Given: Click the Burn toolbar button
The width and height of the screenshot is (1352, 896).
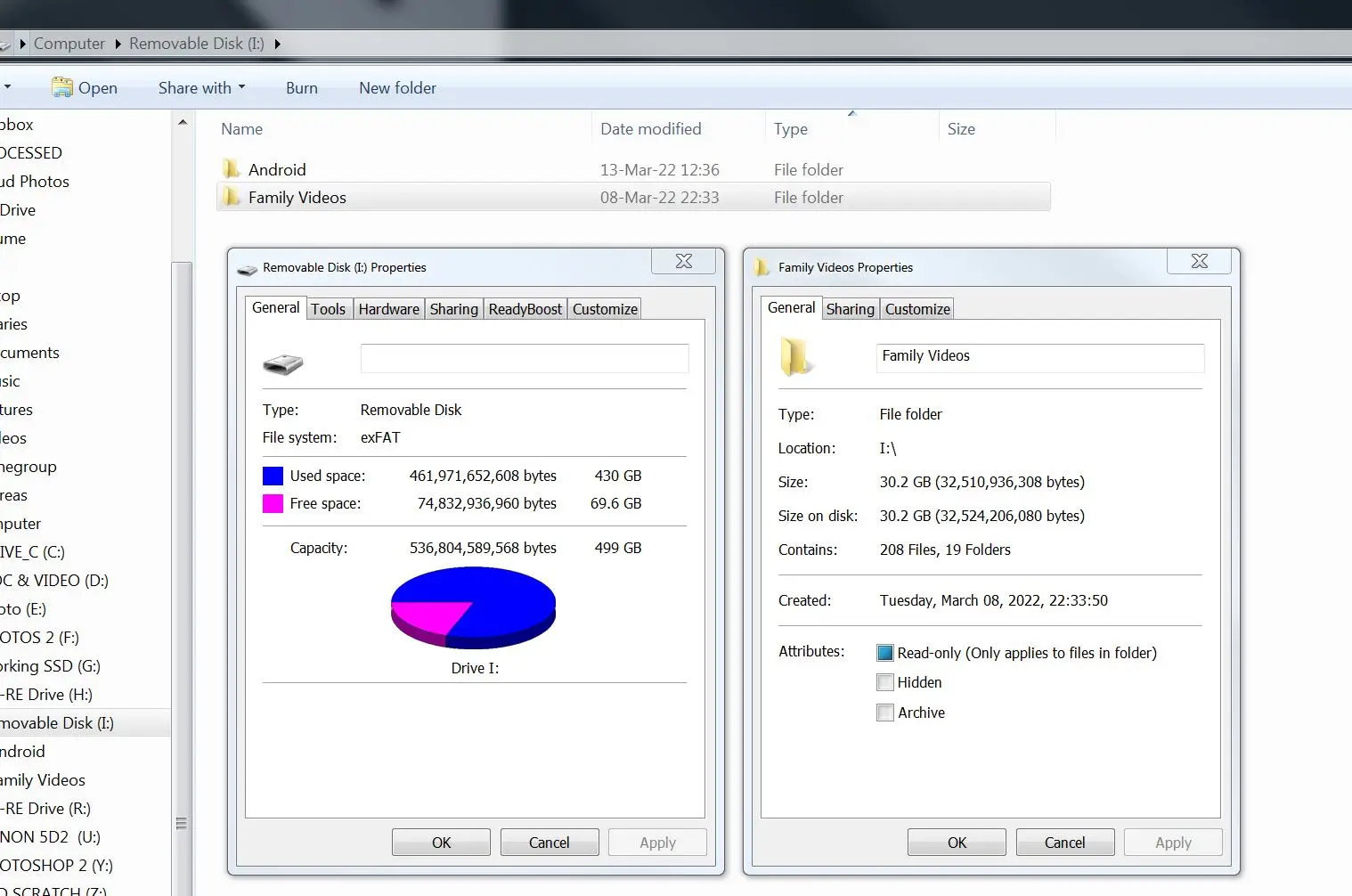Looking at the screenshot, I should point(302,87).
